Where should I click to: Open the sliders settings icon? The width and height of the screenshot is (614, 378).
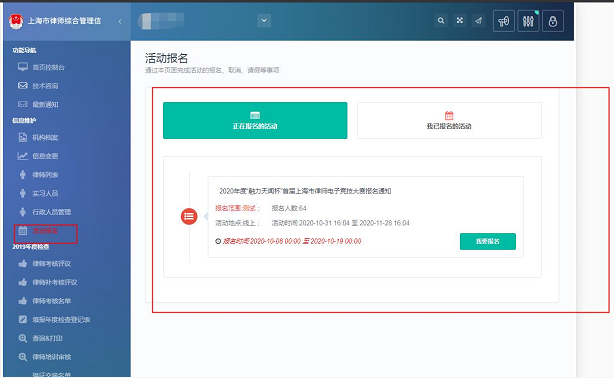(528, 21)
